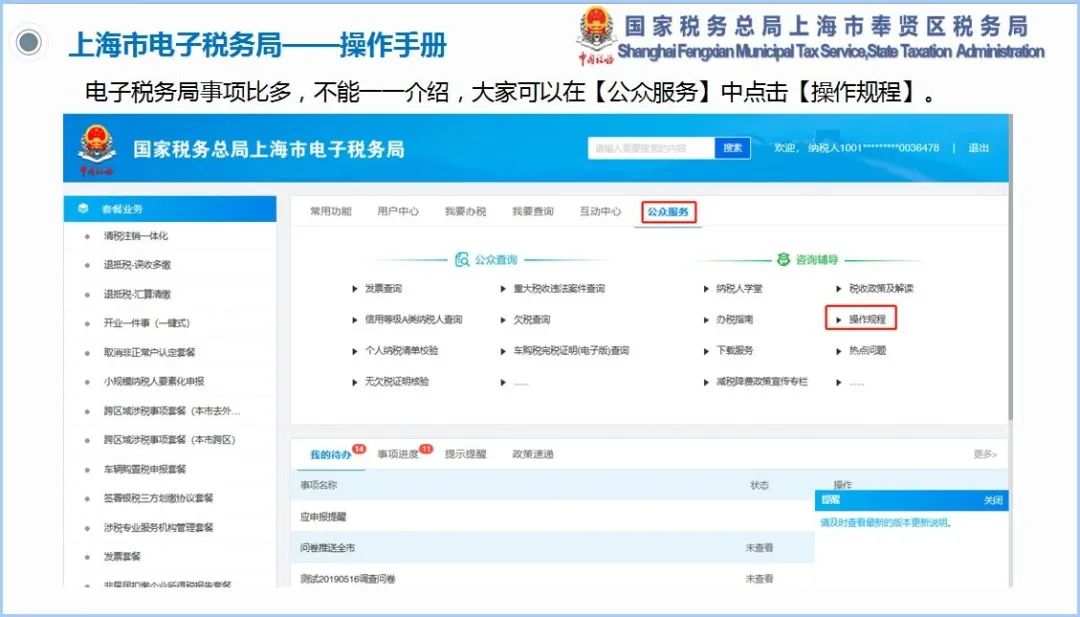Click the 咨询辅导 headset icon

(783, 260)
